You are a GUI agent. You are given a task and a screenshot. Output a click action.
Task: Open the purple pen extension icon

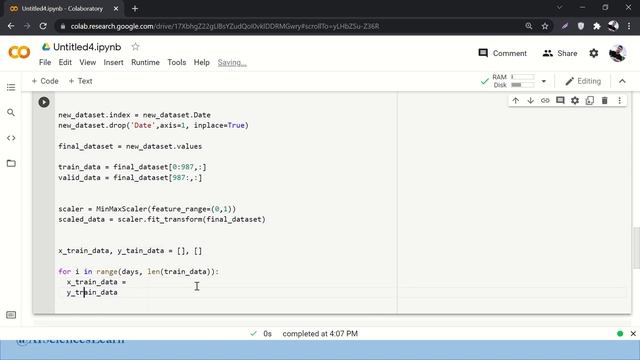point(565,26)
